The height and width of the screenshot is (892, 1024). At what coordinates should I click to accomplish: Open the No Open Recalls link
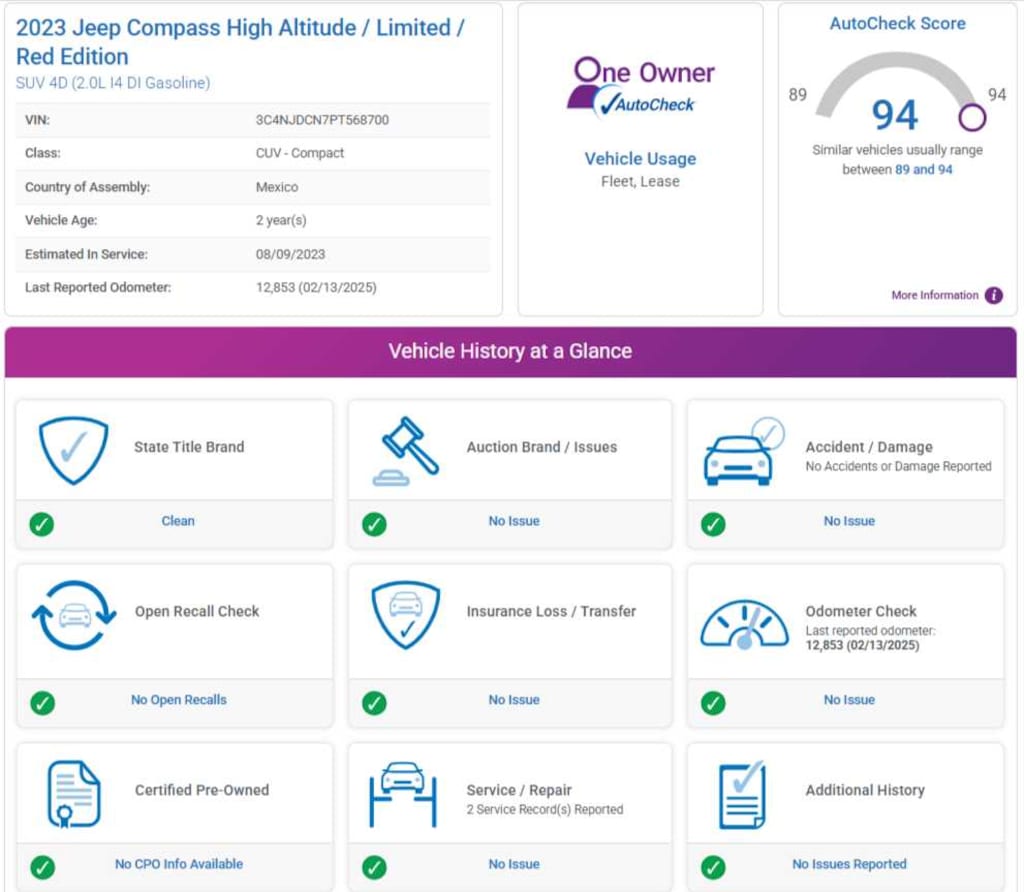click(x=179, y=699)
